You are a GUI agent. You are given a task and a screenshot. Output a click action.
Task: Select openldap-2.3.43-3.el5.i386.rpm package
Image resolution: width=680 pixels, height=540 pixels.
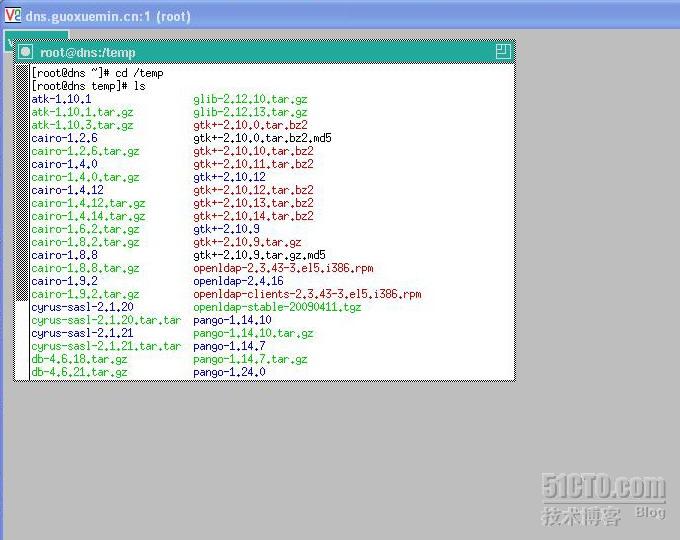pyautogui.click(x=283, y=268)
